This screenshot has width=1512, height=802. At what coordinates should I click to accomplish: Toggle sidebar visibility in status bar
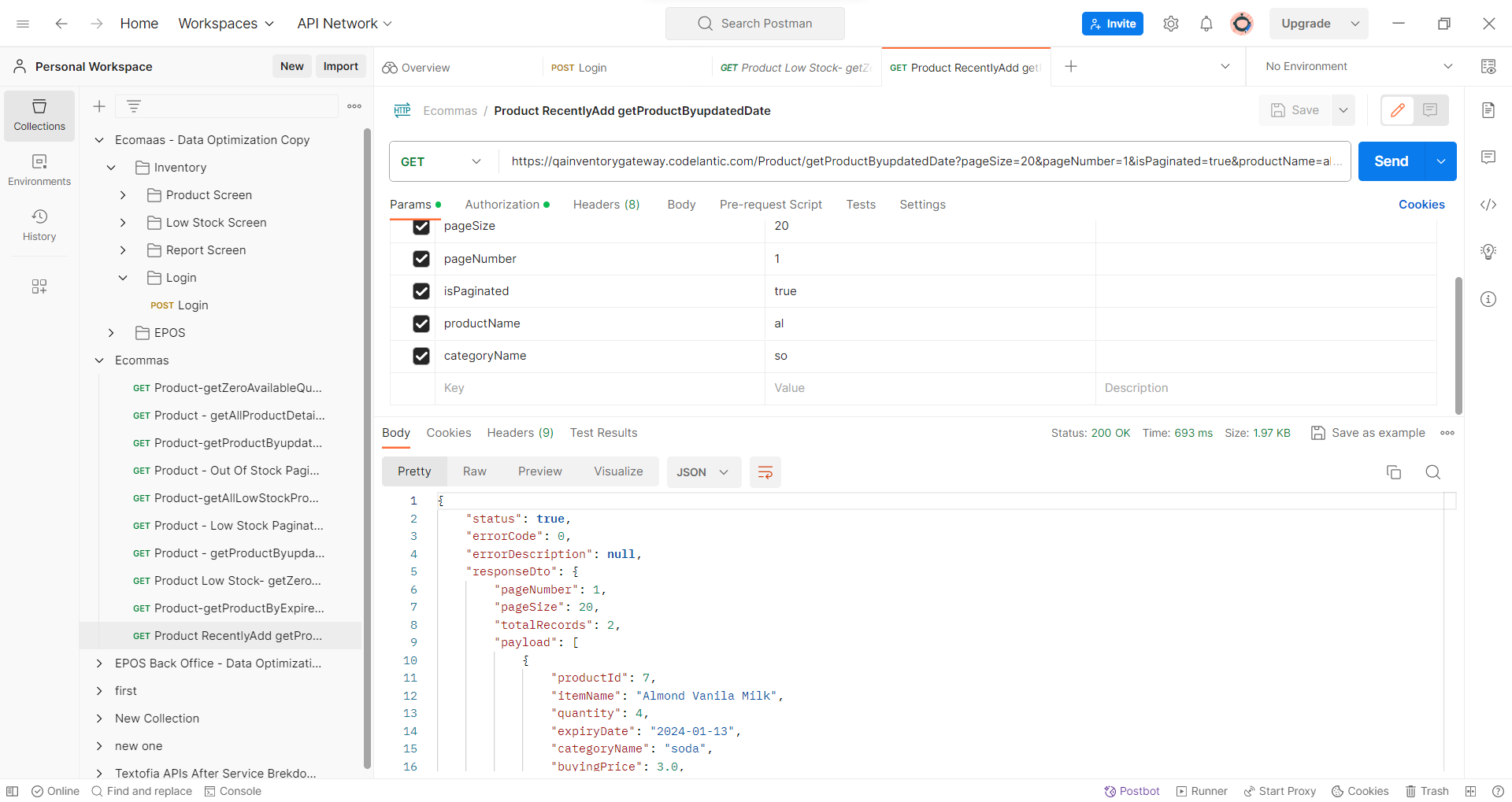tap(13, 791)
